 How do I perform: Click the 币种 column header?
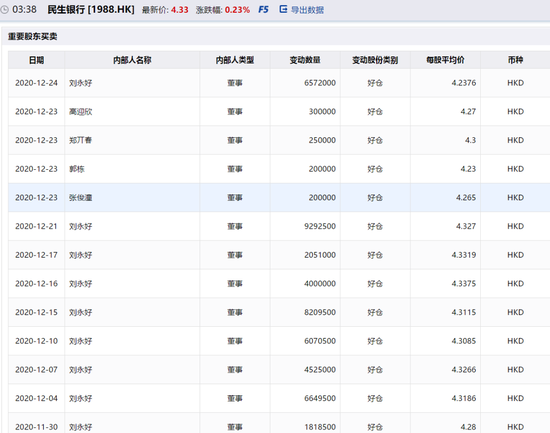[x=515, y=60]
